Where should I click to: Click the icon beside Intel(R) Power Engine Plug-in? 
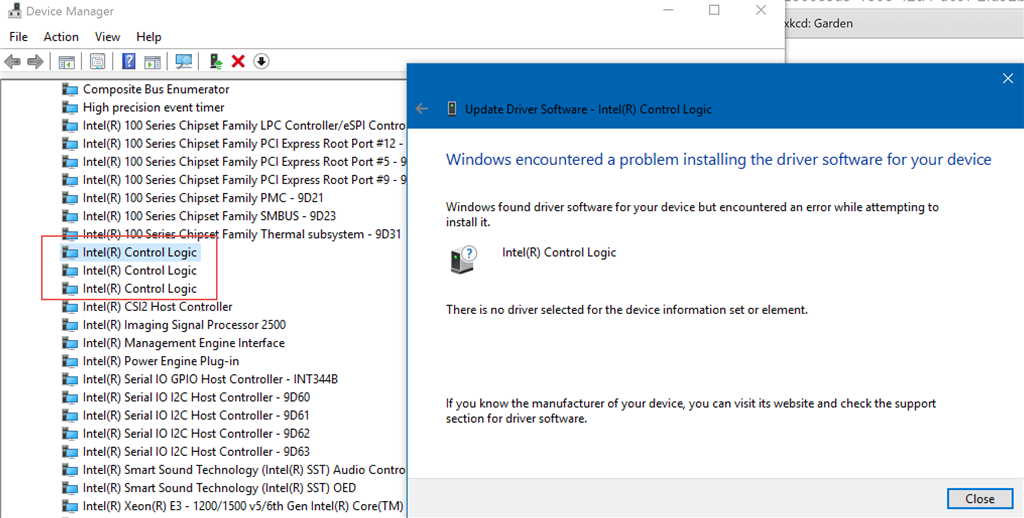click(x=70, y=361)
